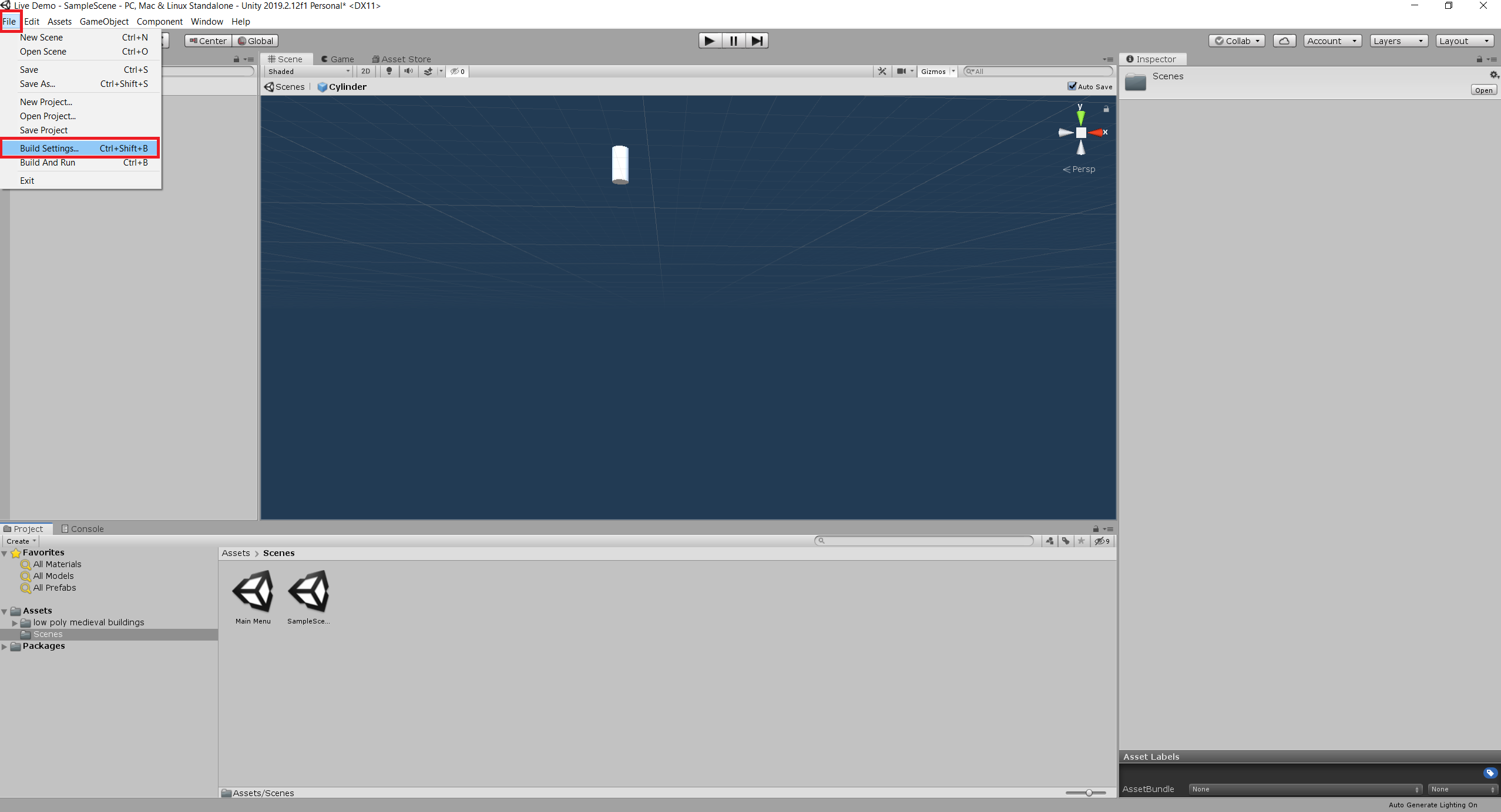
Task: Click the Open button in Inspector panel
Action: click(x=1483, y=90)
